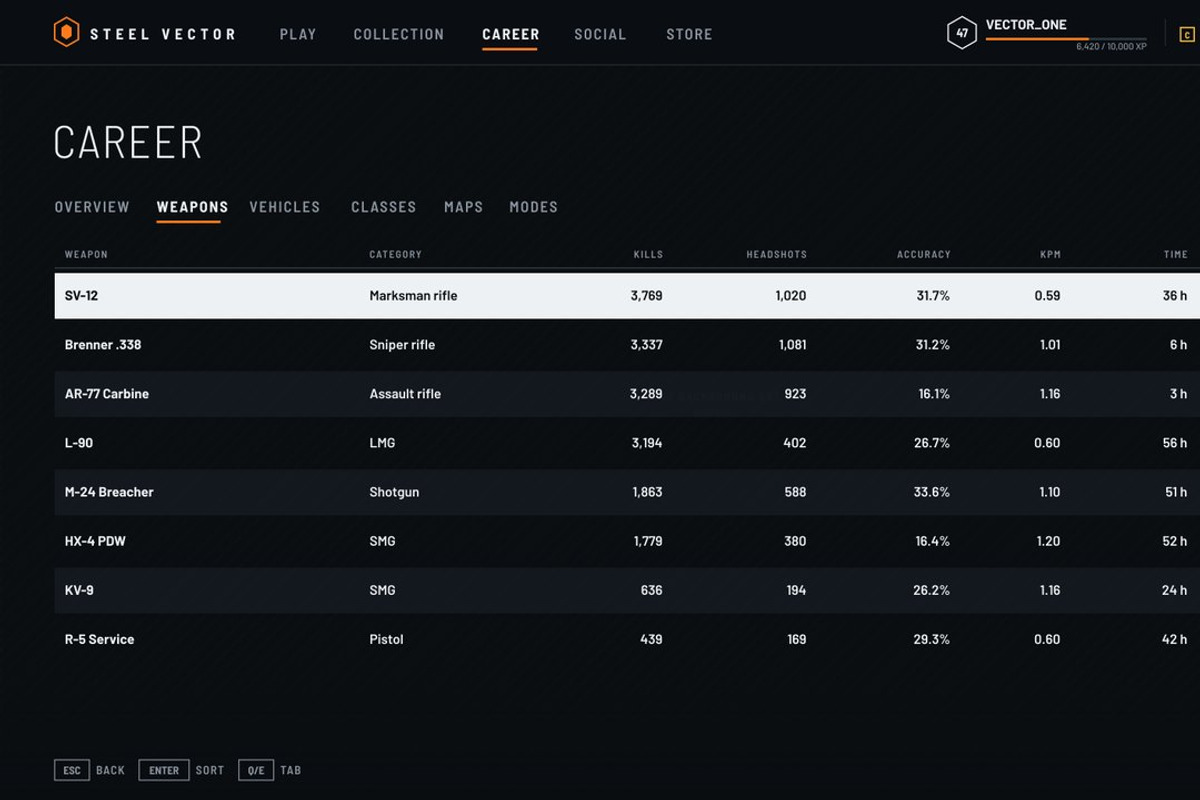Select the R-5 Service weapon row
The height and width of the screenshot is (800, 1200).
click(x=627, y=639)
